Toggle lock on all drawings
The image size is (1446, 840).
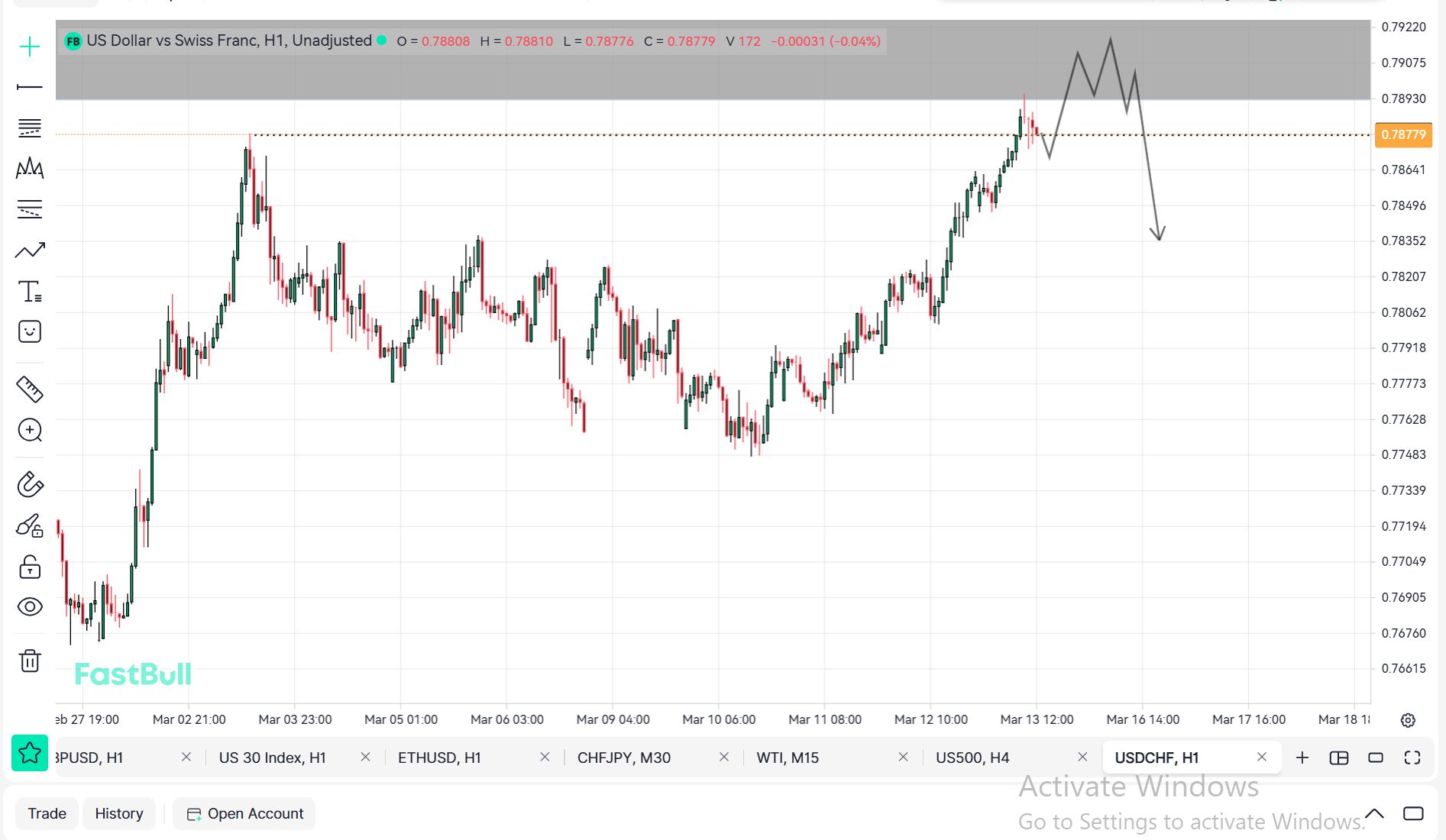click(x=30, y=567)
